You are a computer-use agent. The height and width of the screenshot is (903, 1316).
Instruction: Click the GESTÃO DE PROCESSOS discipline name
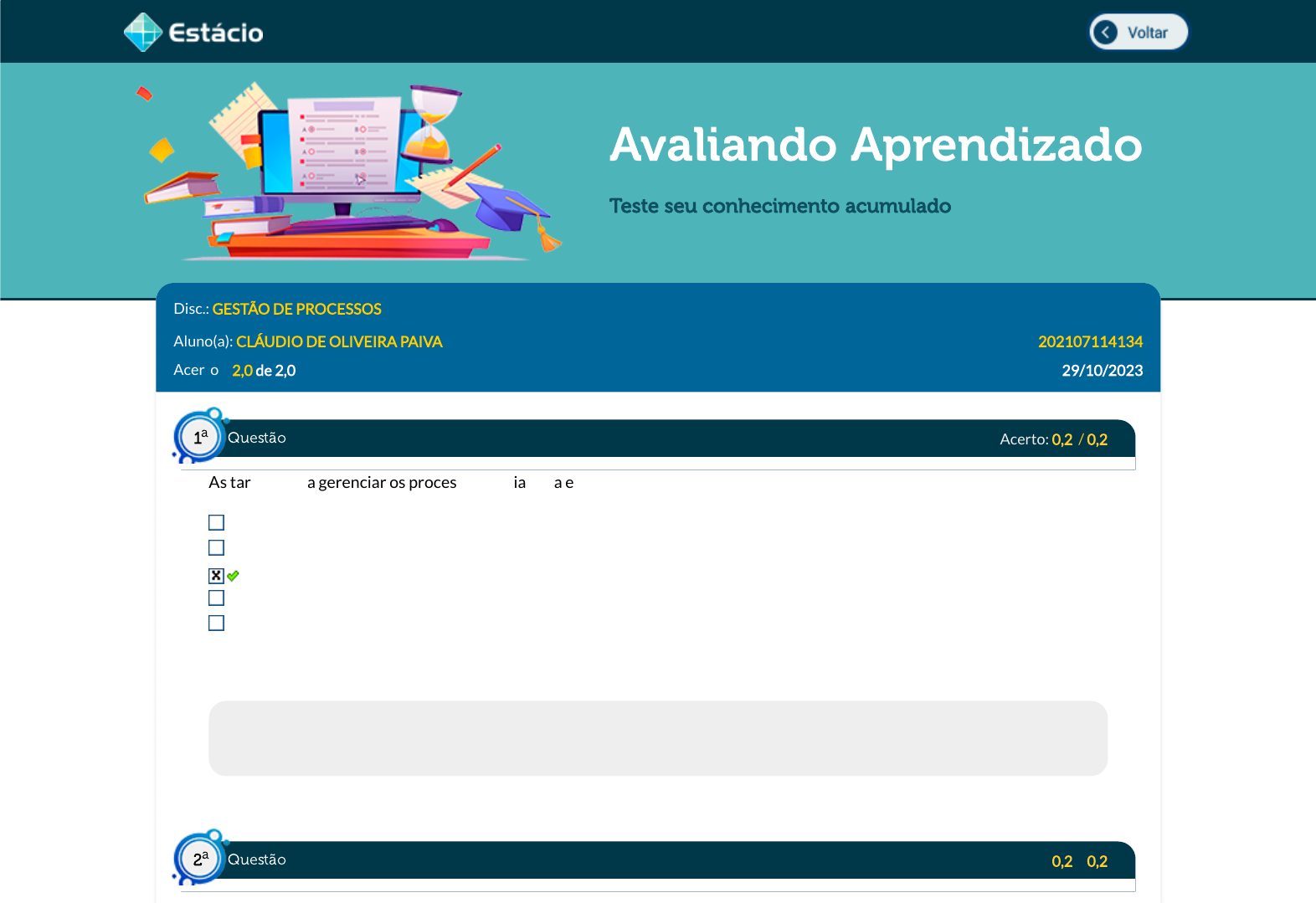click(x=296, y=309)
